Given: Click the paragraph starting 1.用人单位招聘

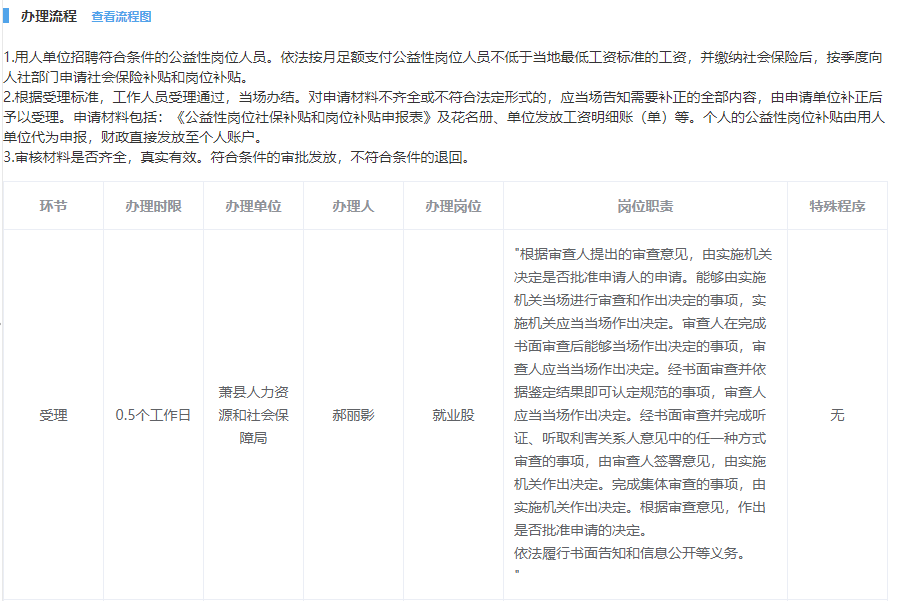Looking at the screenshot, I should pos(443,67).
